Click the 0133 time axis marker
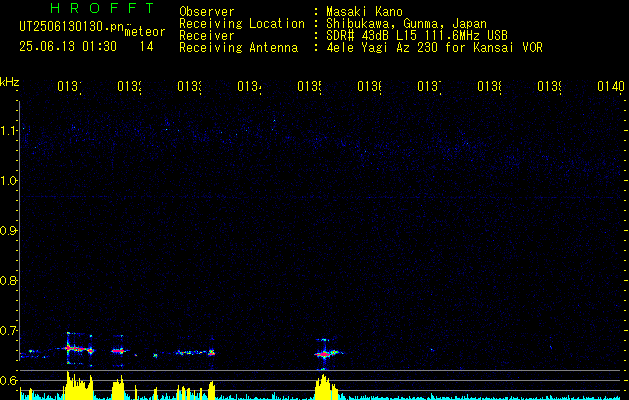Viewport: 629px width, 400px height. [x=189, y=86]
